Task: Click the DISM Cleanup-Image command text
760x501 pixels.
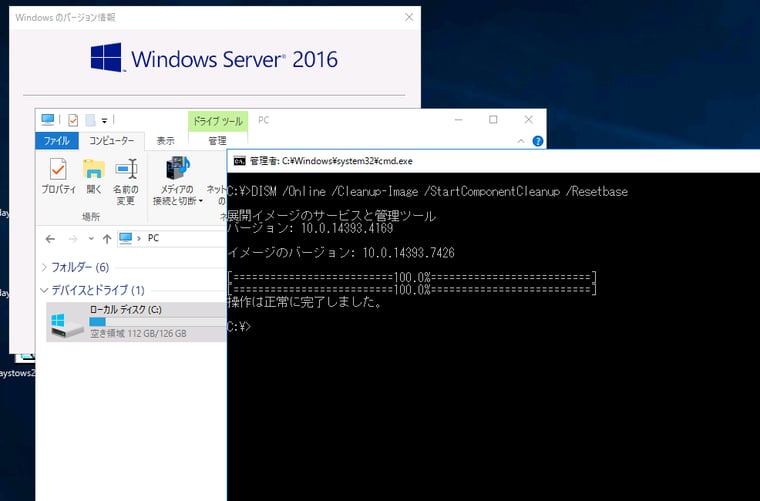Action: 439,191
